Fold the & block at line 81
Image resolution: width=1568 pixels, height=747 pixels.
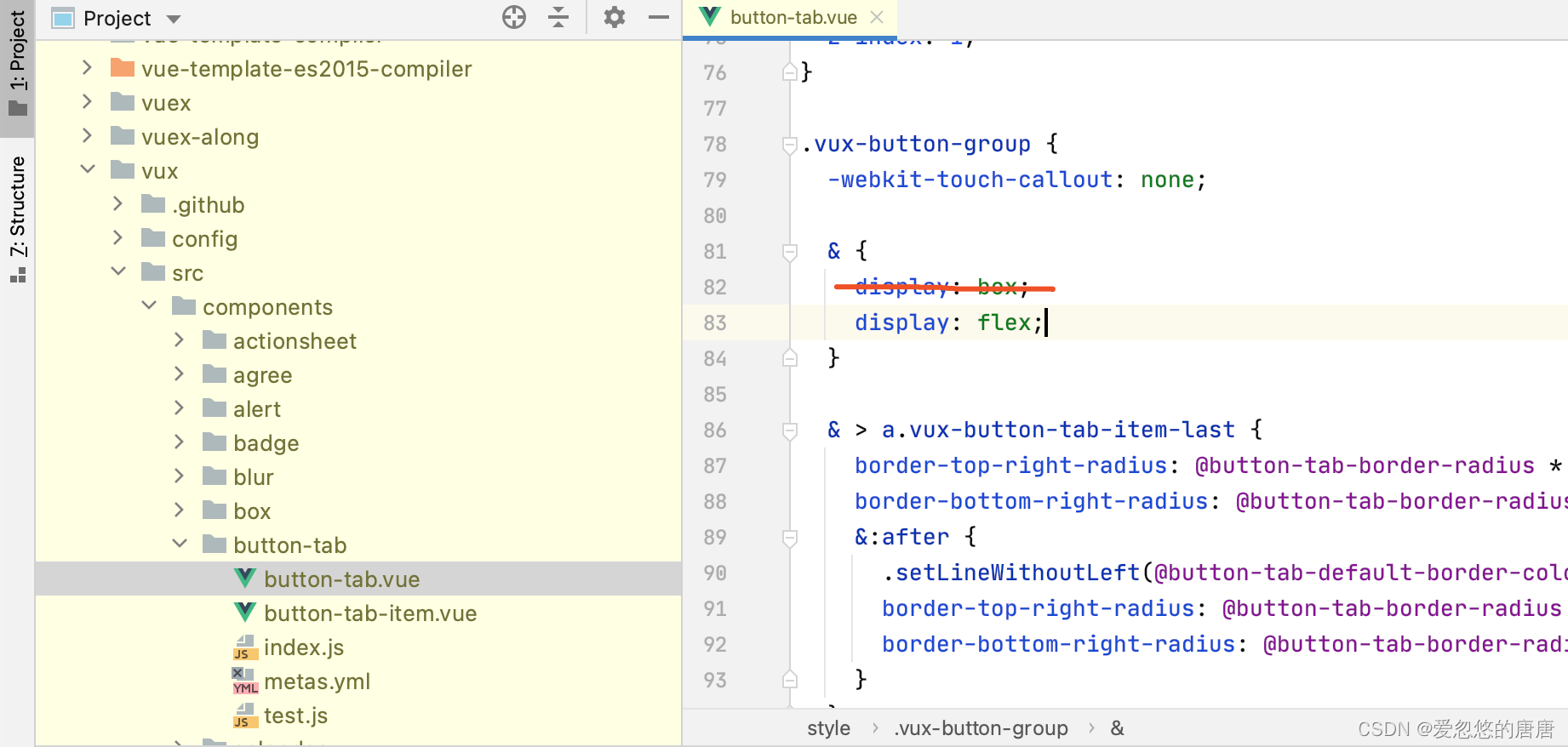[790, 252]
